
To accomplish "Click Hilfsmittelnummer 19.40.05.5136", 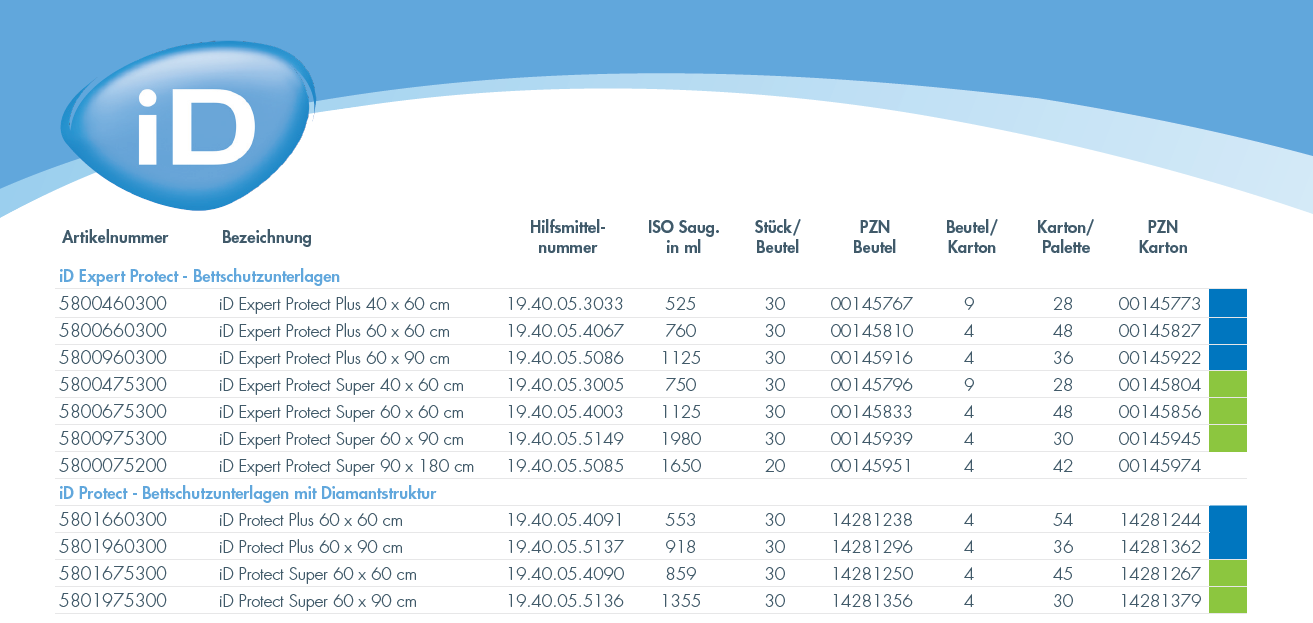I will [x=565, y=600].
